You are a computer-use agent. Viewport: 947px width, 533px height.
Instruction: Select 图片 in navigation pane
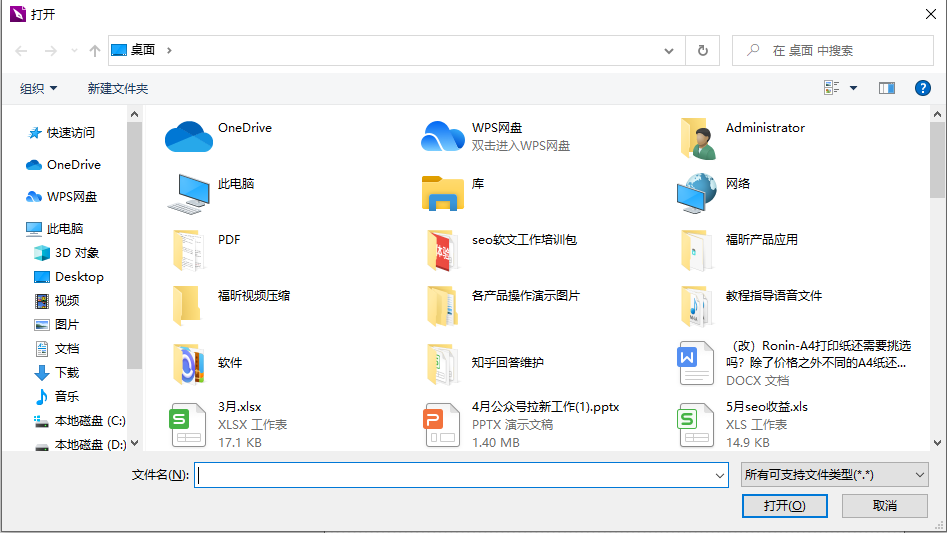point(57,325)
